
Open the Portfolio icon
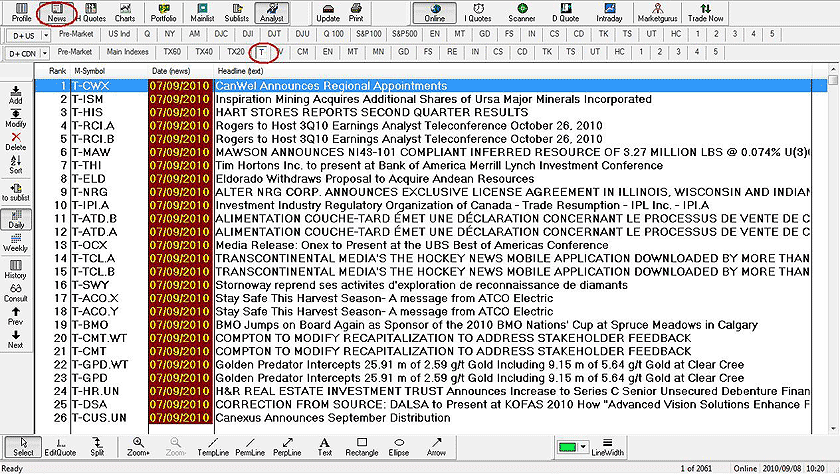[x=163, y=13]
